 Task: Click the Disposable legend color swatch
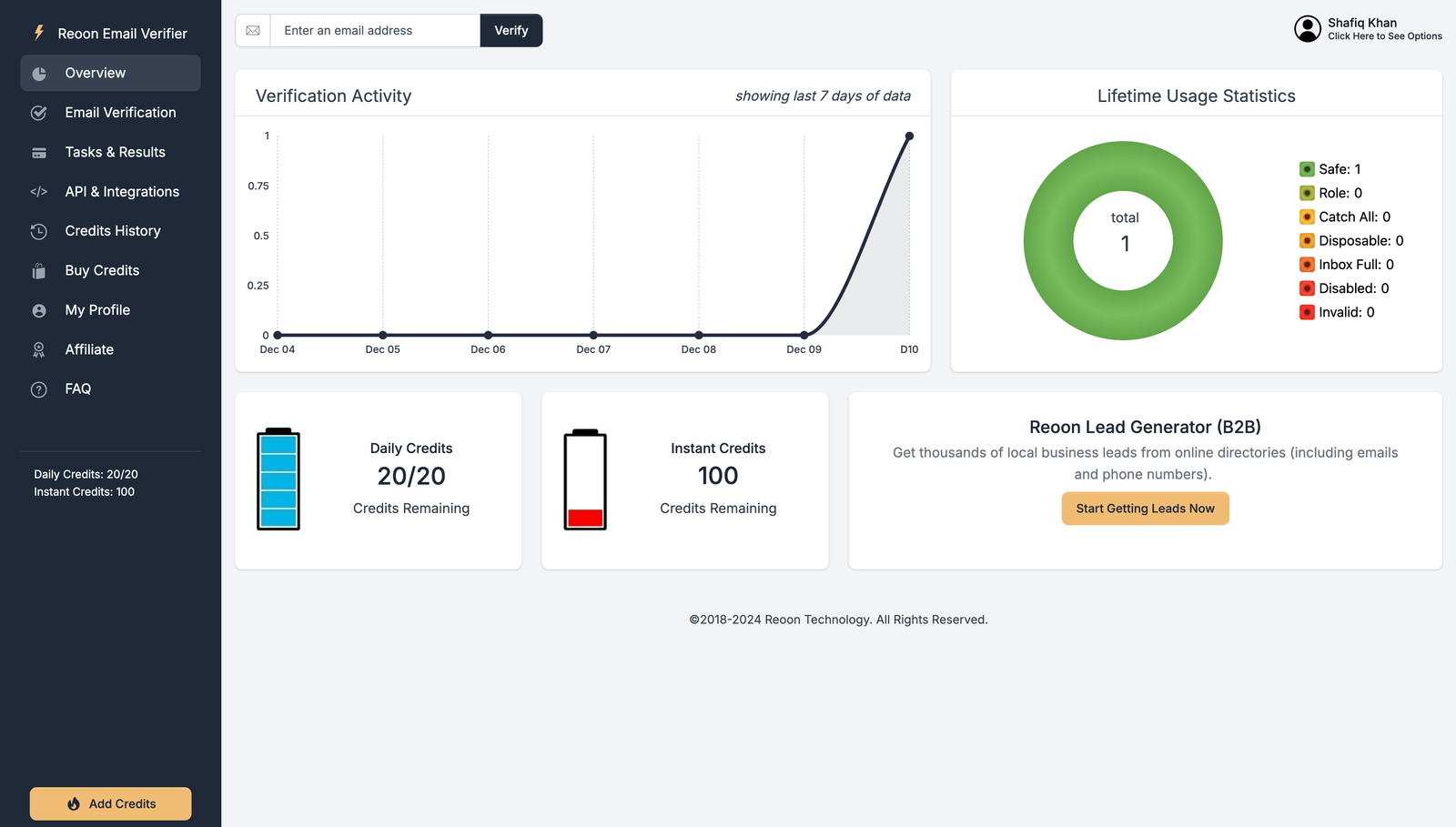1307,241
